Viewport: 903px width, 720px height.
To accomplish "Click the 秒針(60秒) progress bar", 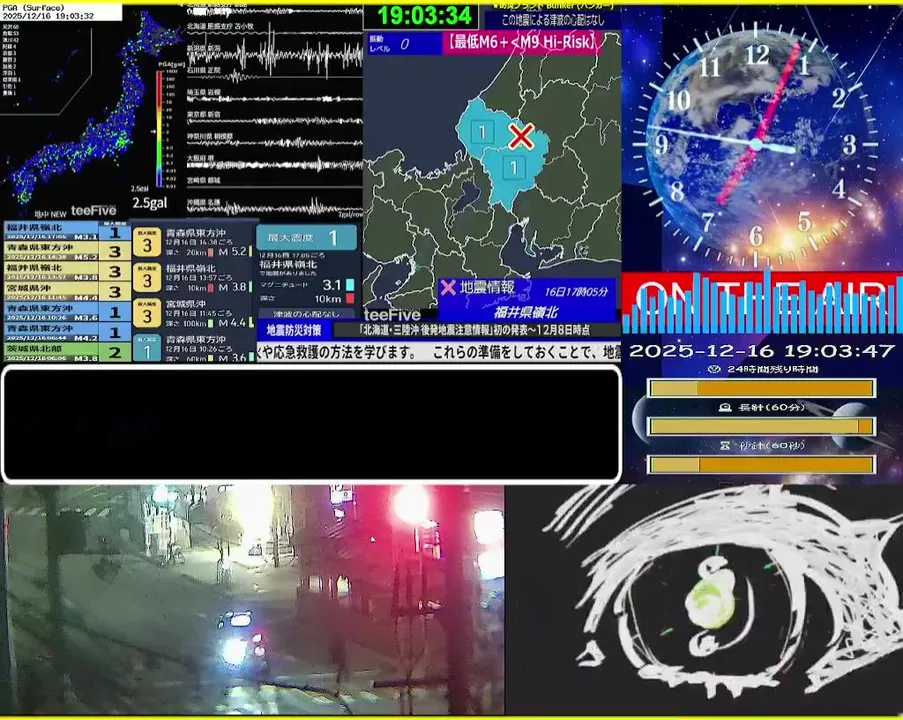I will (761, 464).
